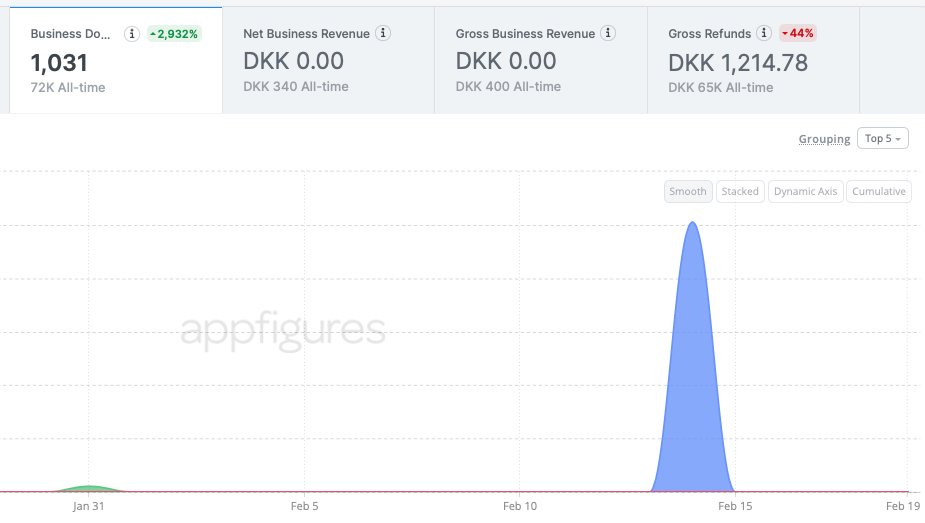This screenshot has height=523, width=925.
Task: Select the Net Business Revenue tab
Action: tap(329, 60)
